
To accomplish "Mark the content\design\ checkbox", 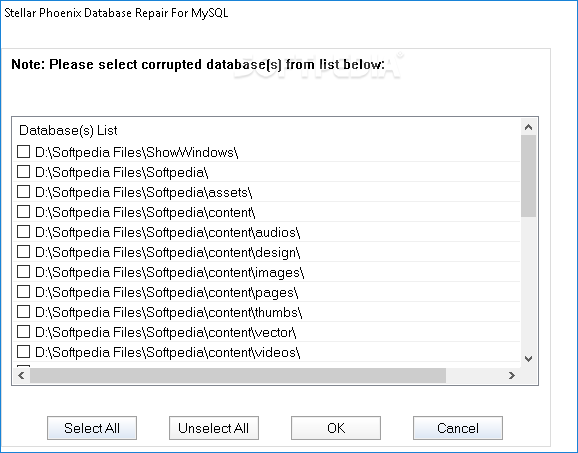I will tap(24, 251).
